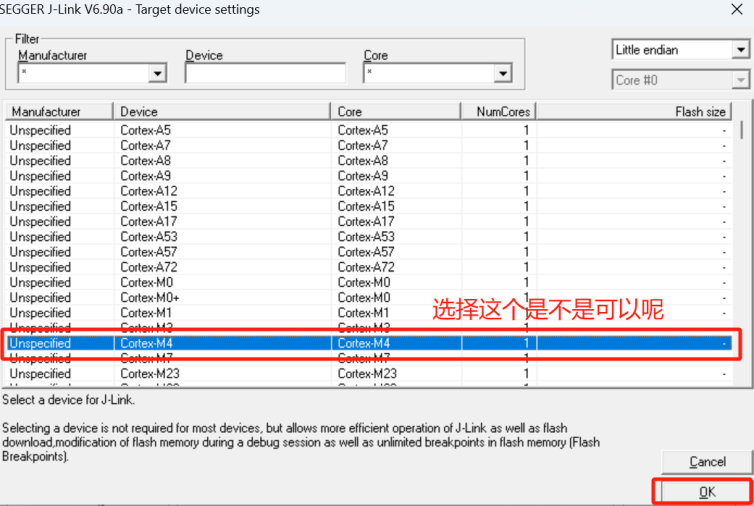Select the Cortex-A53 device row
754x506 pixels.
[369, 237]
